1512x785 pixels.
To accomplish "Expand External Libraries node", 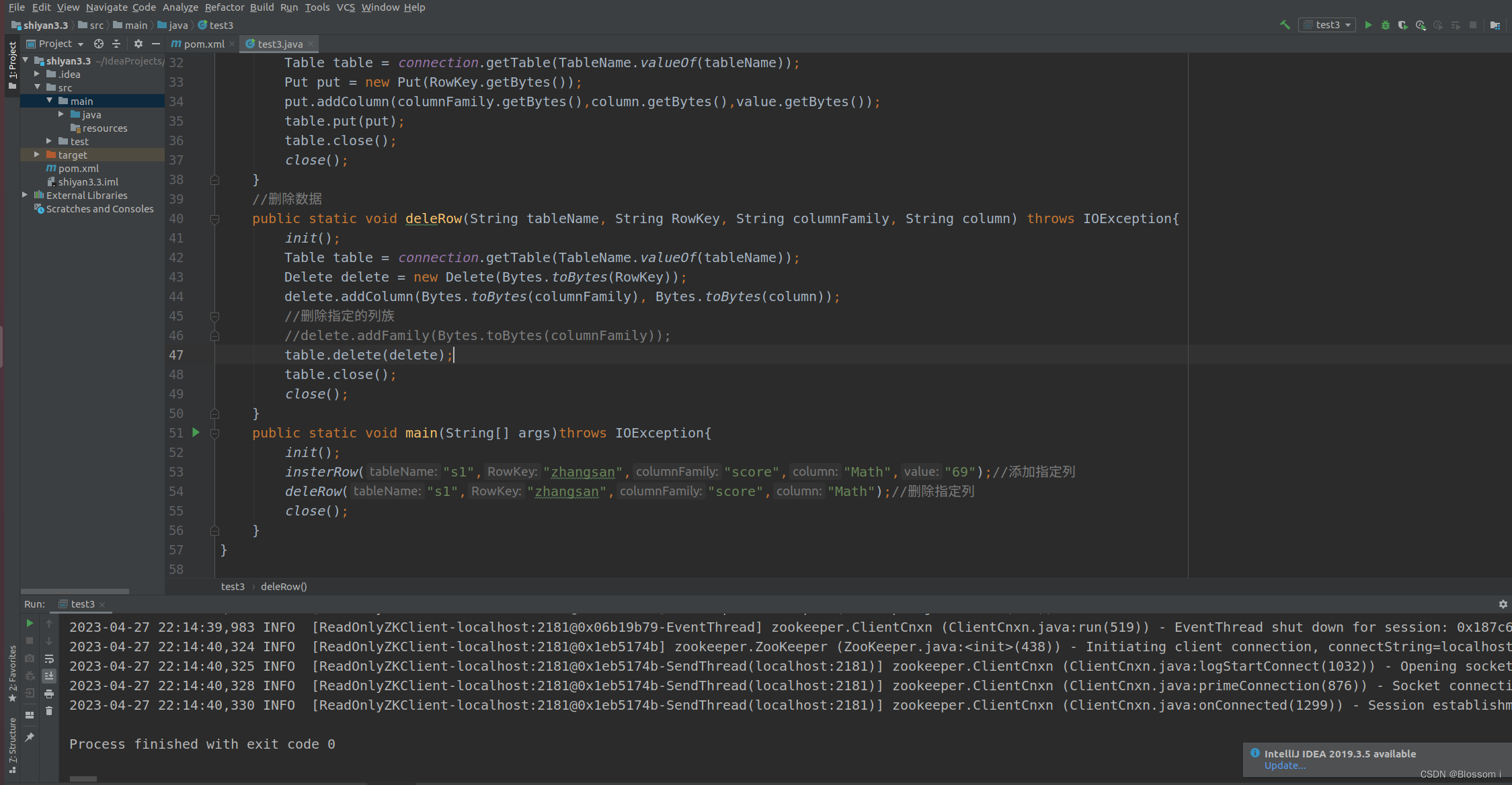I will point(25,195).
